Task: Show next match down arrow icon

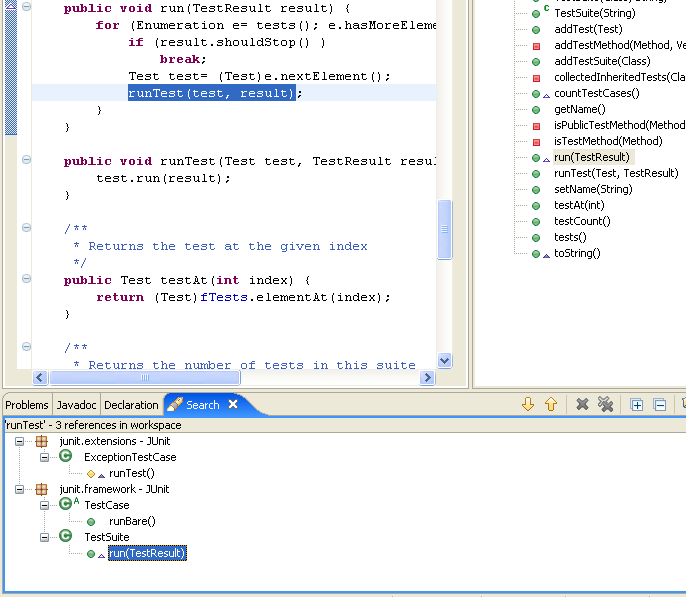Action: [528, 404]
